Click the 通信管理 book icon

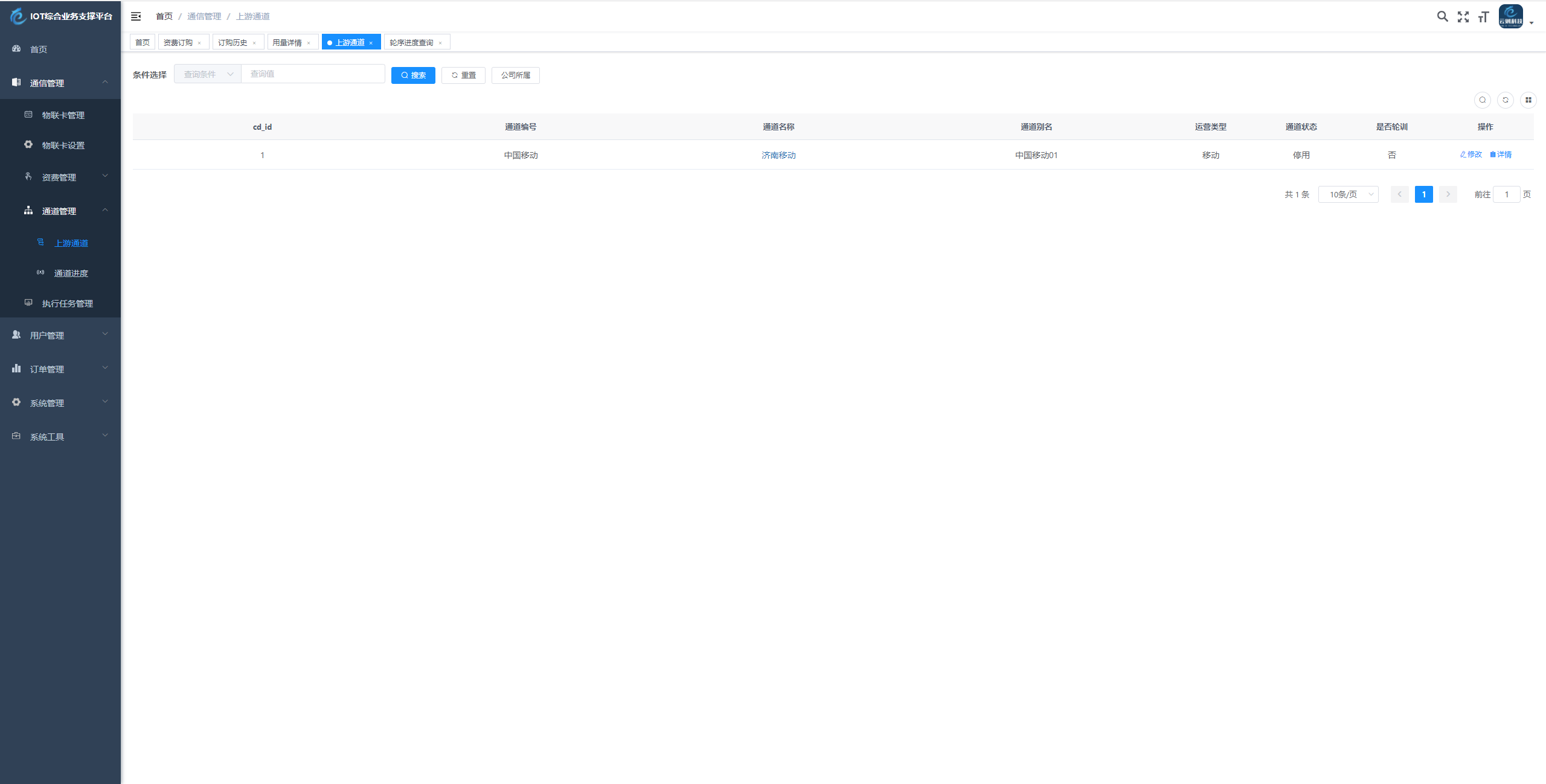click(x=16, y=82)
